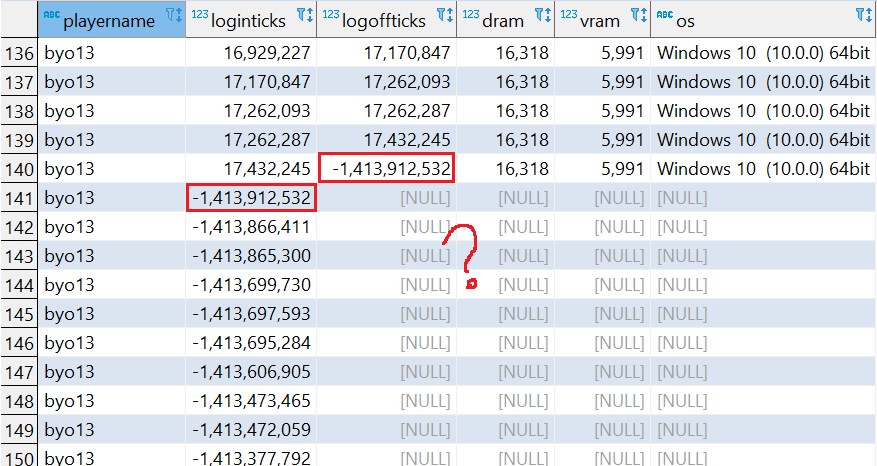Image resolution: width=877 pixels, height=466 pixels.
Task: Click the filter/sort icon on dram column
Action: pyautogui.click(x=543, y=15)
